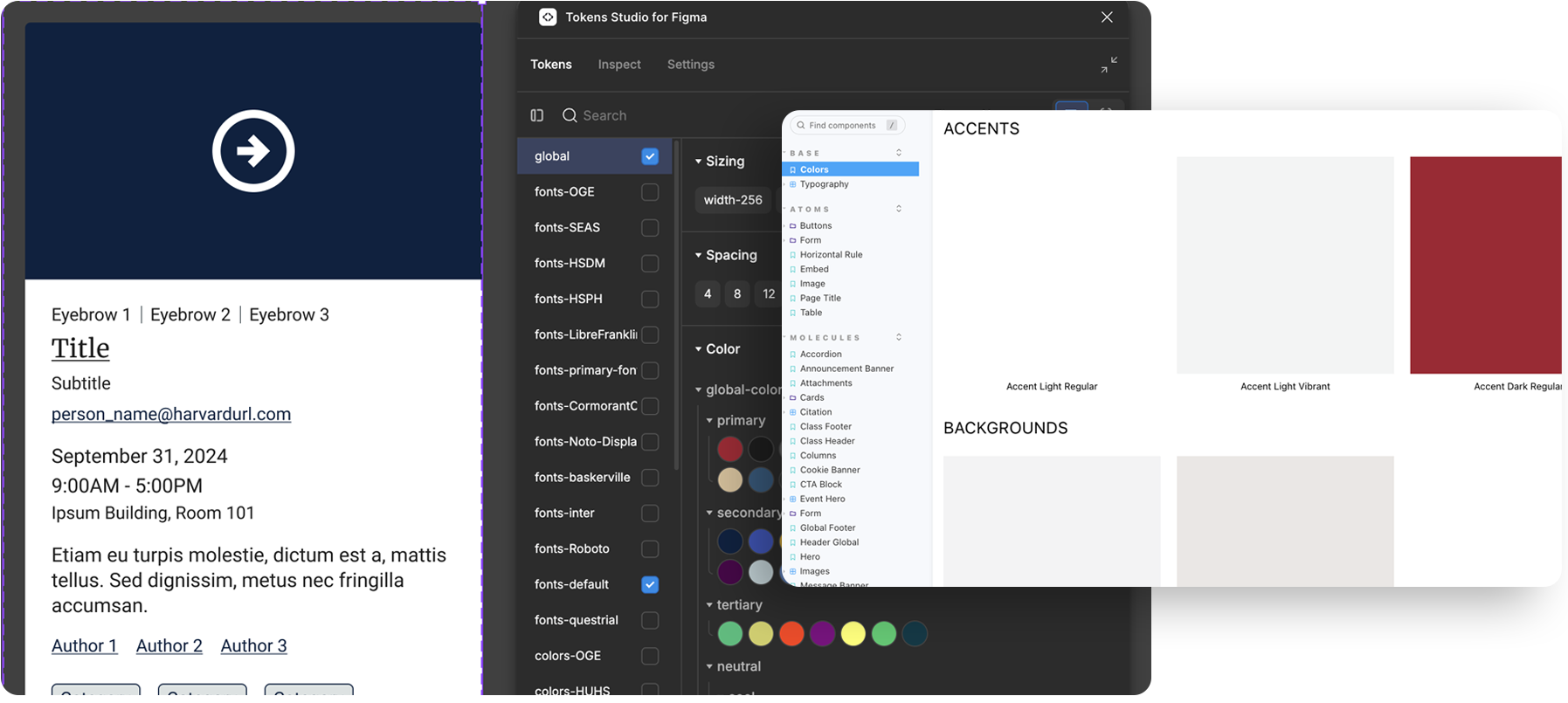Viewport: 1568px width, 703px height.
Task: Click the CTA Block bookmark icon
Action: pyautogui.click(x=793, y=485)
